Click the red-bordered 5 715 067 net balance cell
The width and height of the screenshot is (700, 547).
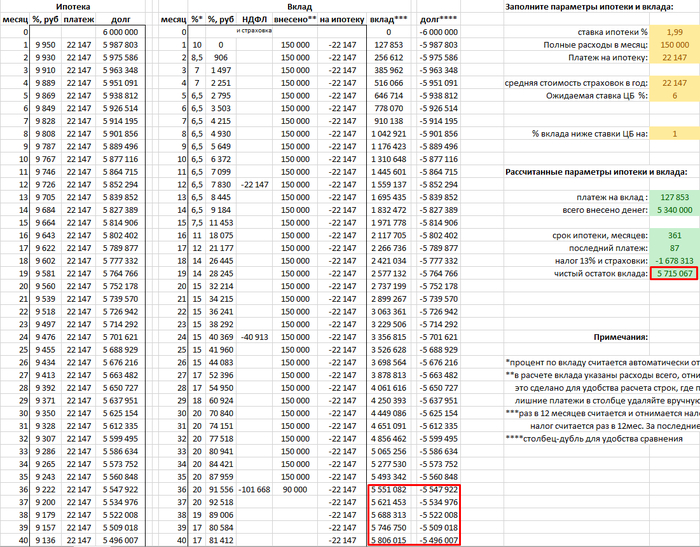pyautogui.click(x=674, y=273)
